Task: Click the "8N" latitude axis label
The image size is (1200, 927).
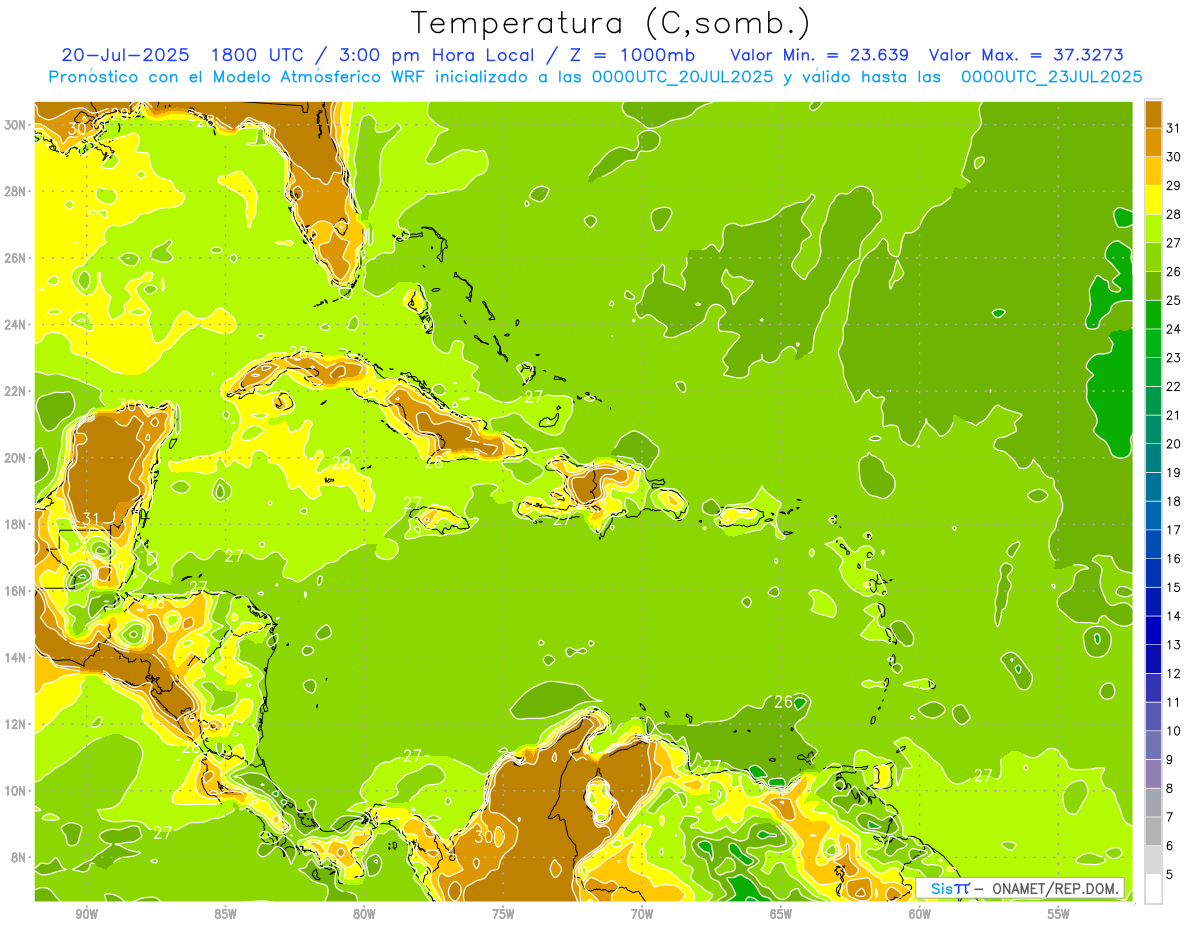Action: 20,858
